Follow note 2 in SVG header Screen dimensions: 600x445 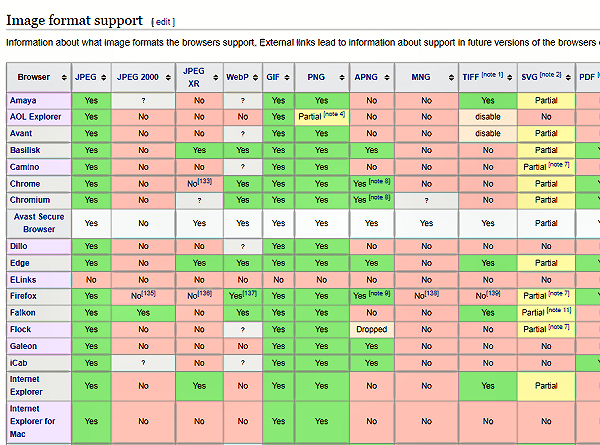click(550, 75)
